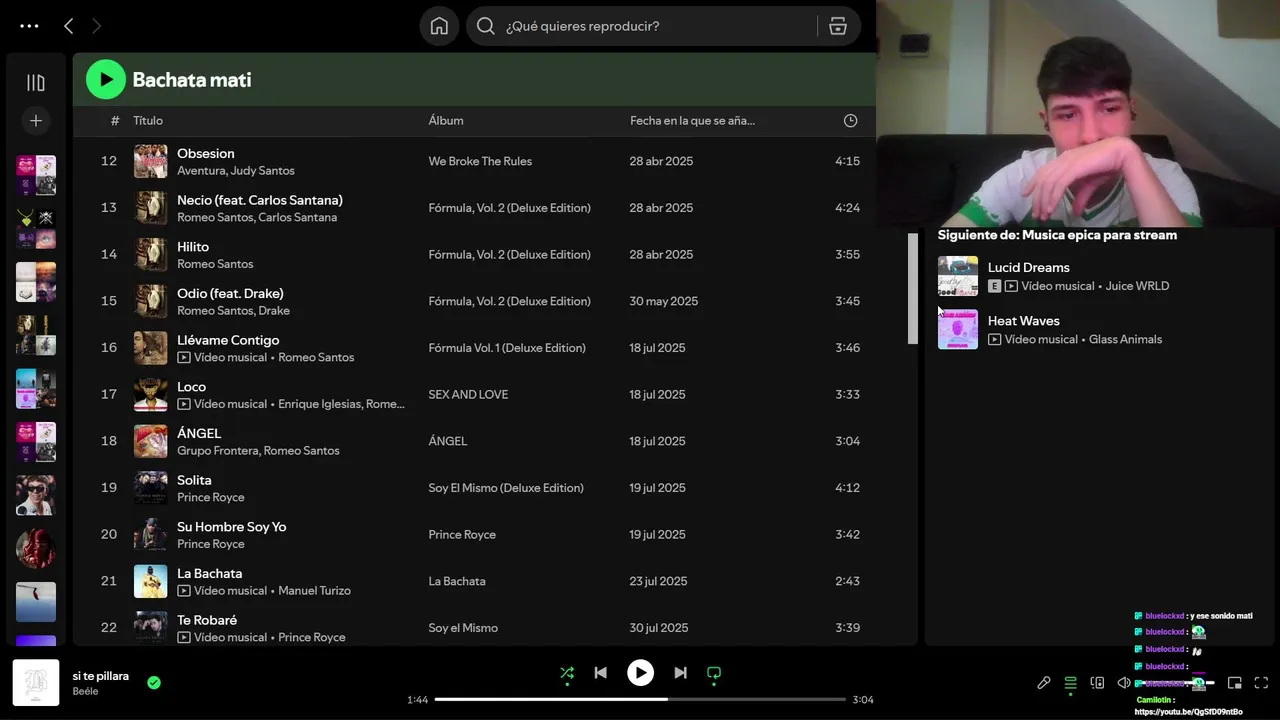
Task: Select the track Necio (feat. Carlos Santana)
Action: tap(260, 200)
